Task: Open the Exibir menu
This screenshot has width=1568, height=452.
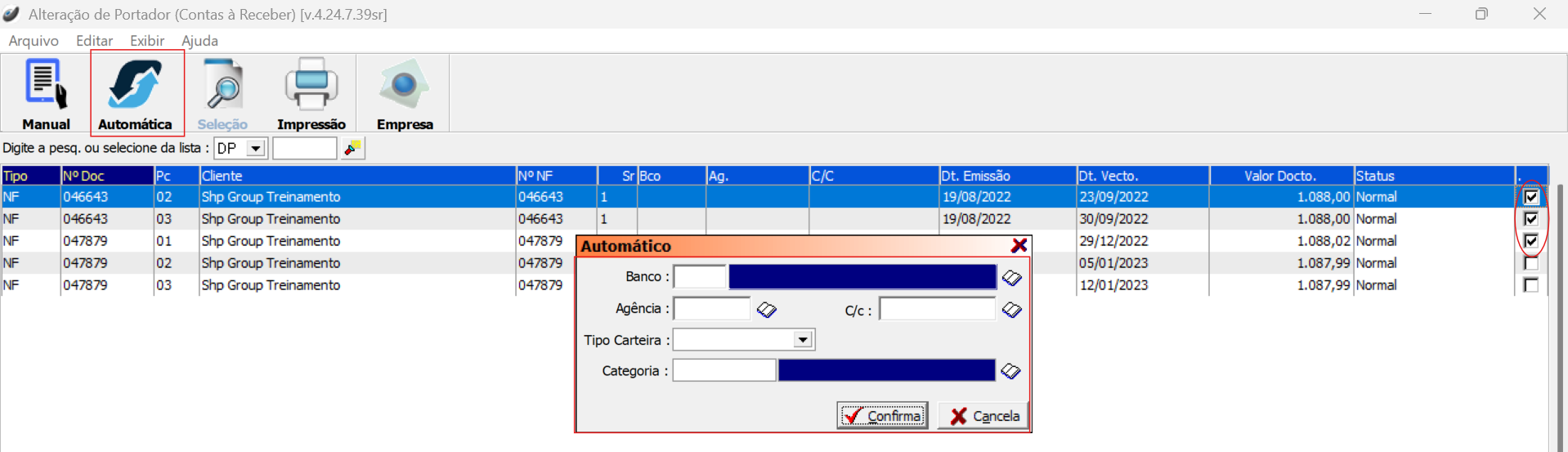Action: 147,41
